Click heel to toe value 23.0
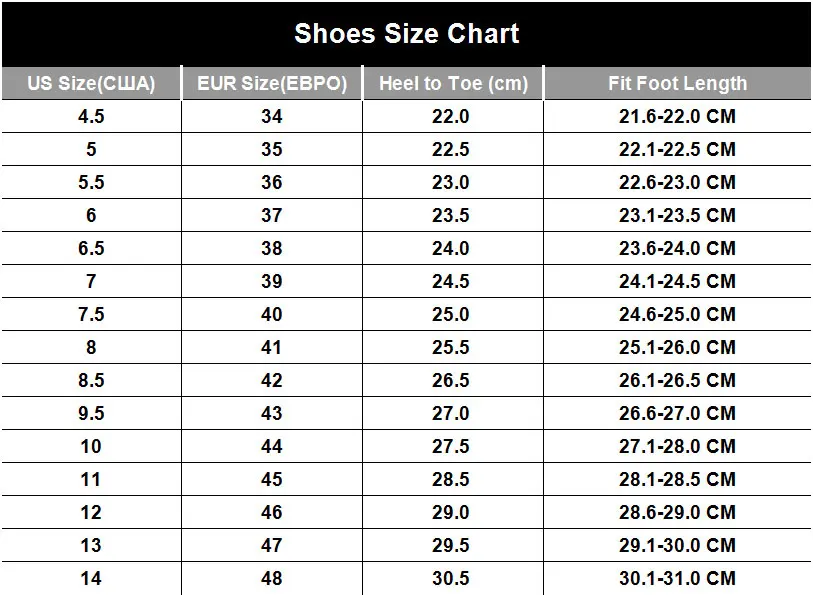Screen dimensions: 813x595 tap(451, 182)
